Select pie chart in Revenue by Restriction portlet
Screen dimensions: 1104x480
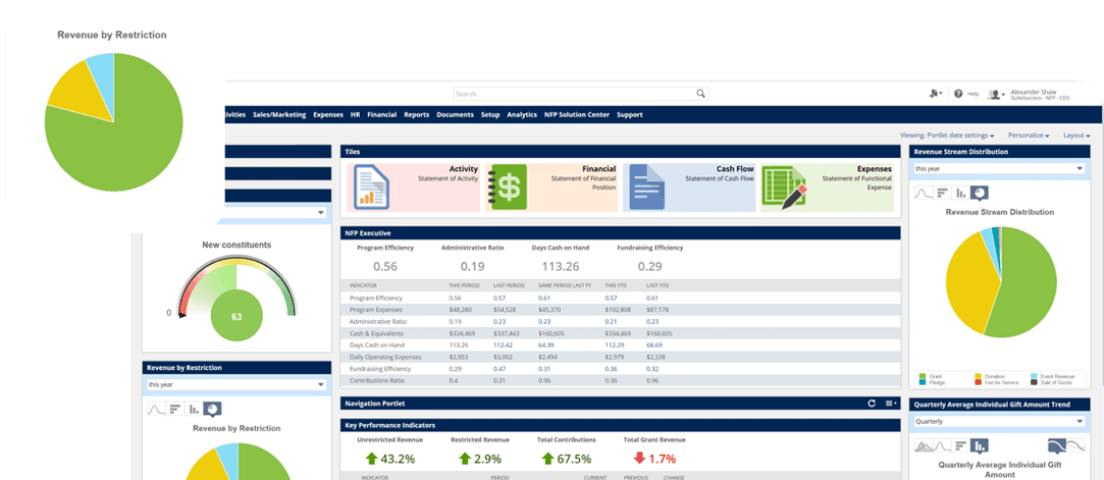(213, 409)
